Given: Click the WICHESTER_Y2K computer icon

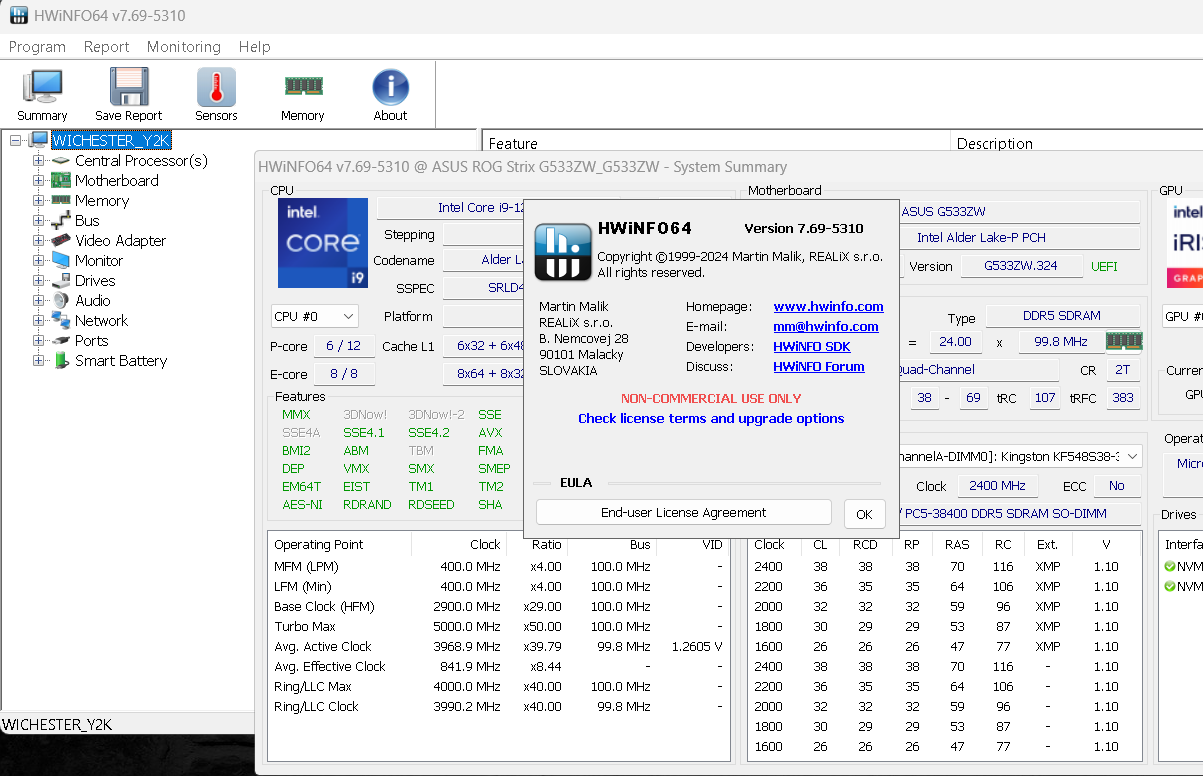Looking at the screenshot, I should pos(39,140).
